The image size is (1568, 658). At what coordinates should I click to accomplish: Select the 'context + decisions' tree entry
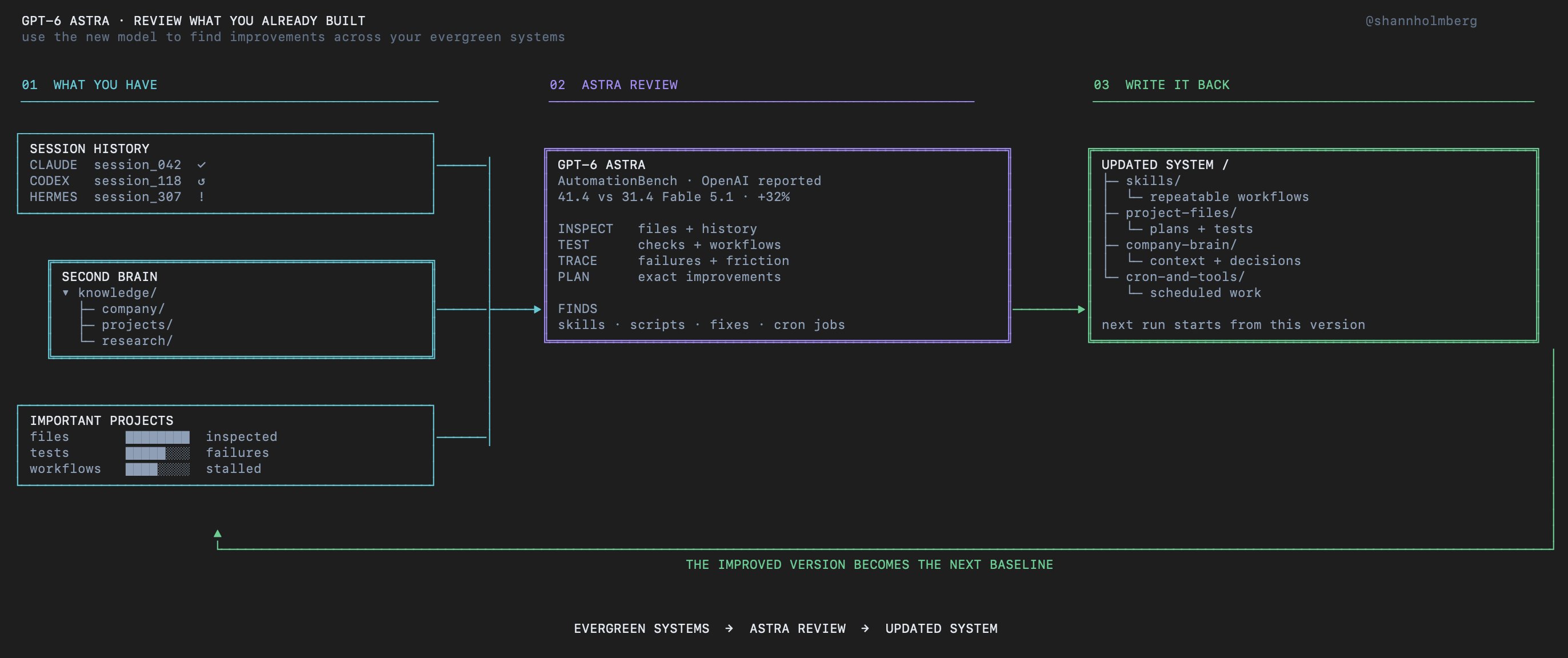[x=1225, y=260]
